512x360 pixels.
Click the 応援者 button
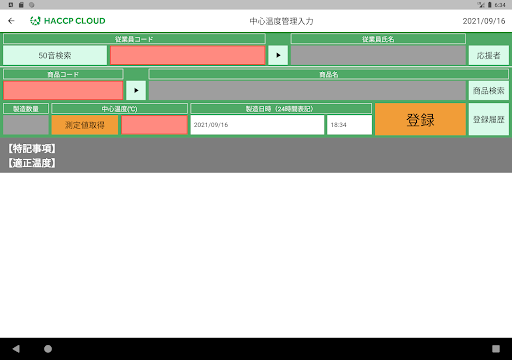coord(489,55)
